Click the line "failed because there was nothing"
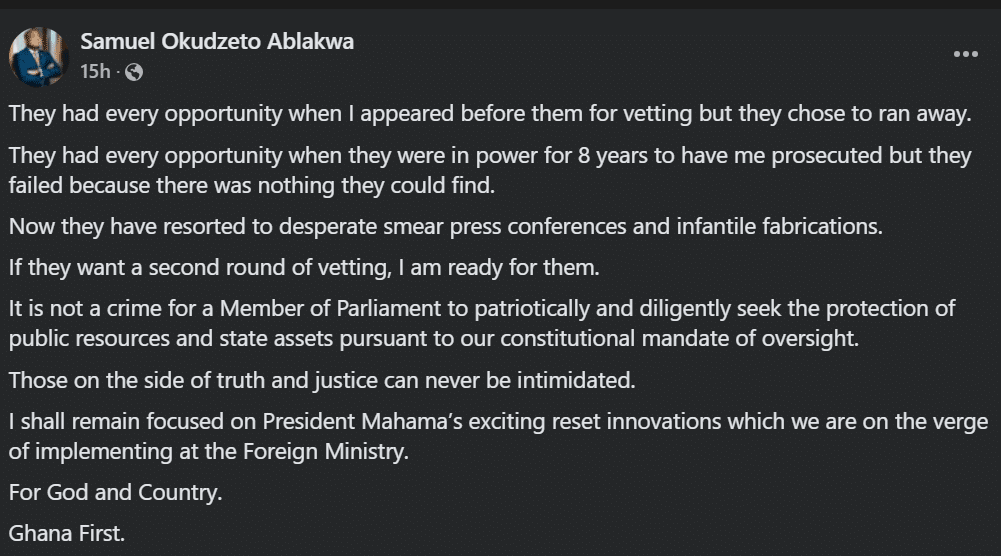1001x556 pixels. click(x=252, y=186)
